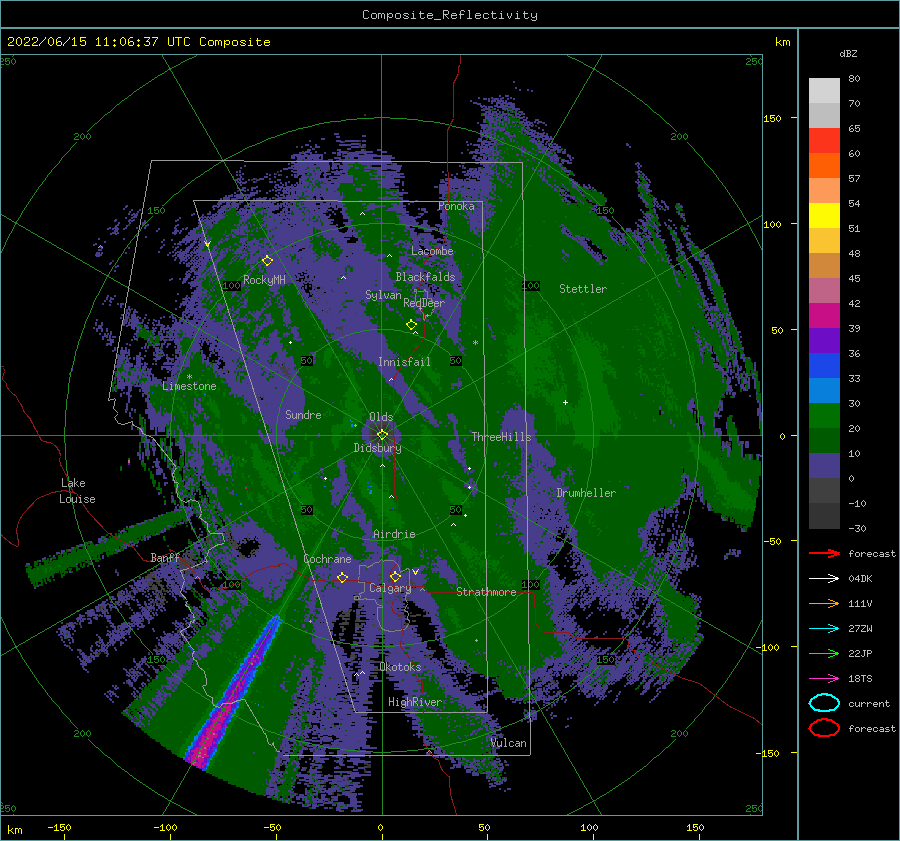Click the Banff label
Image resolution: width=900 pixels, height=841 pixels.
coord(165,557)
